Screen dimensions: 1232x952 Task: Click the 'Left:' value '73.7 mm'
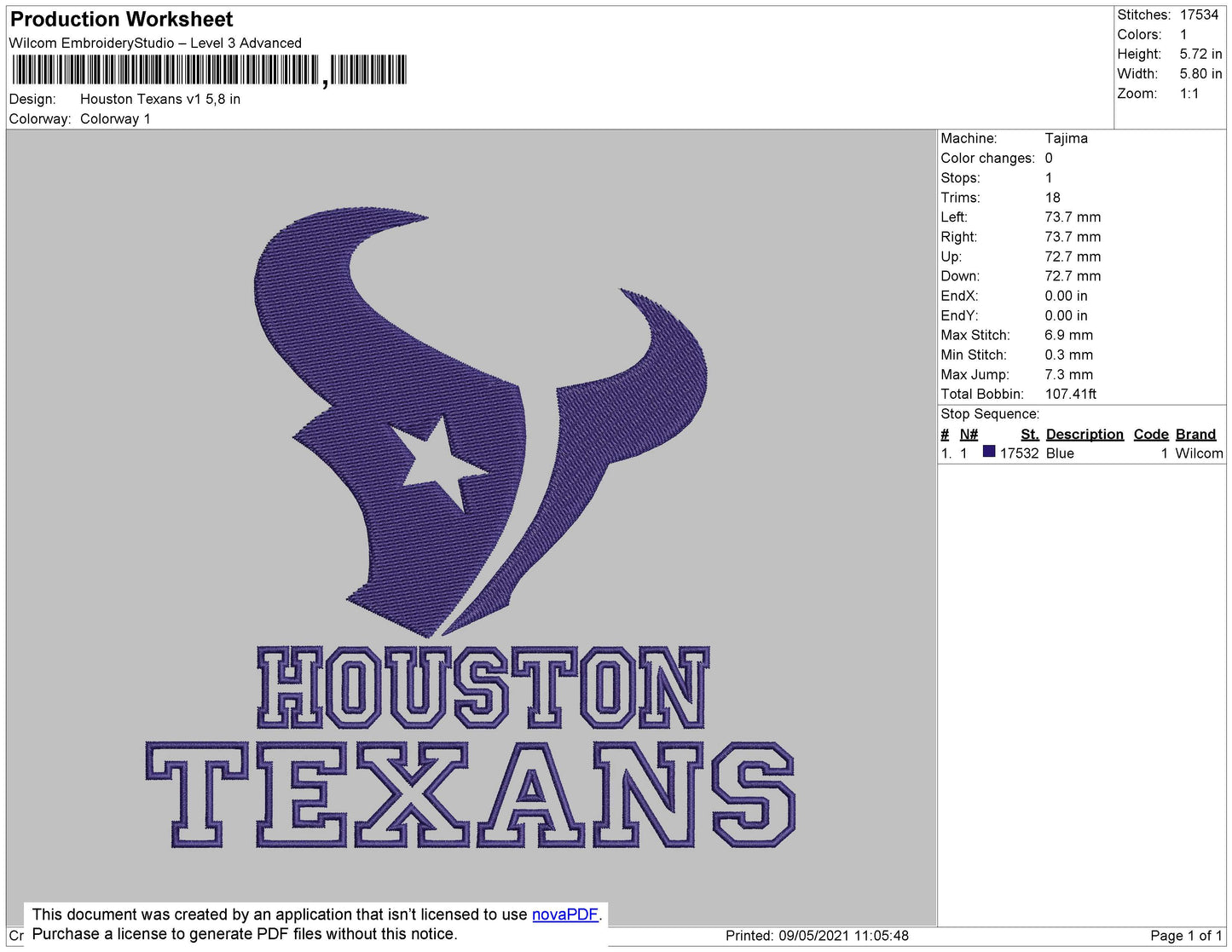tap(1073, 216)
